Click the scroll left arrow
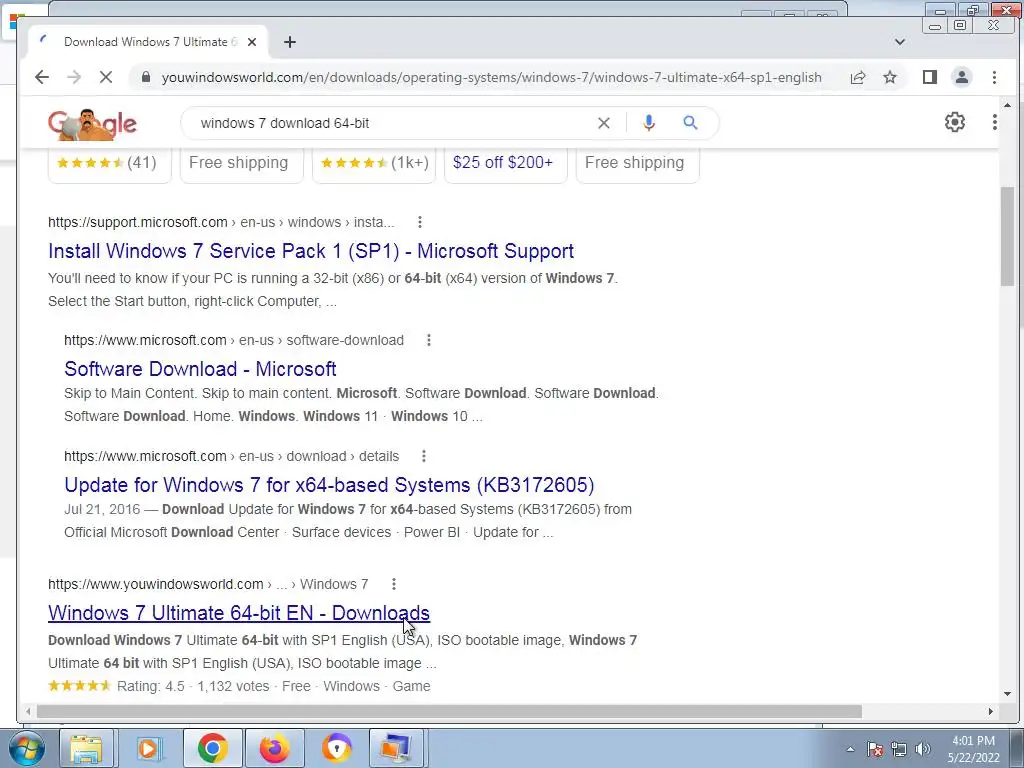1024x768 pixels. click(x=28, y=711)
